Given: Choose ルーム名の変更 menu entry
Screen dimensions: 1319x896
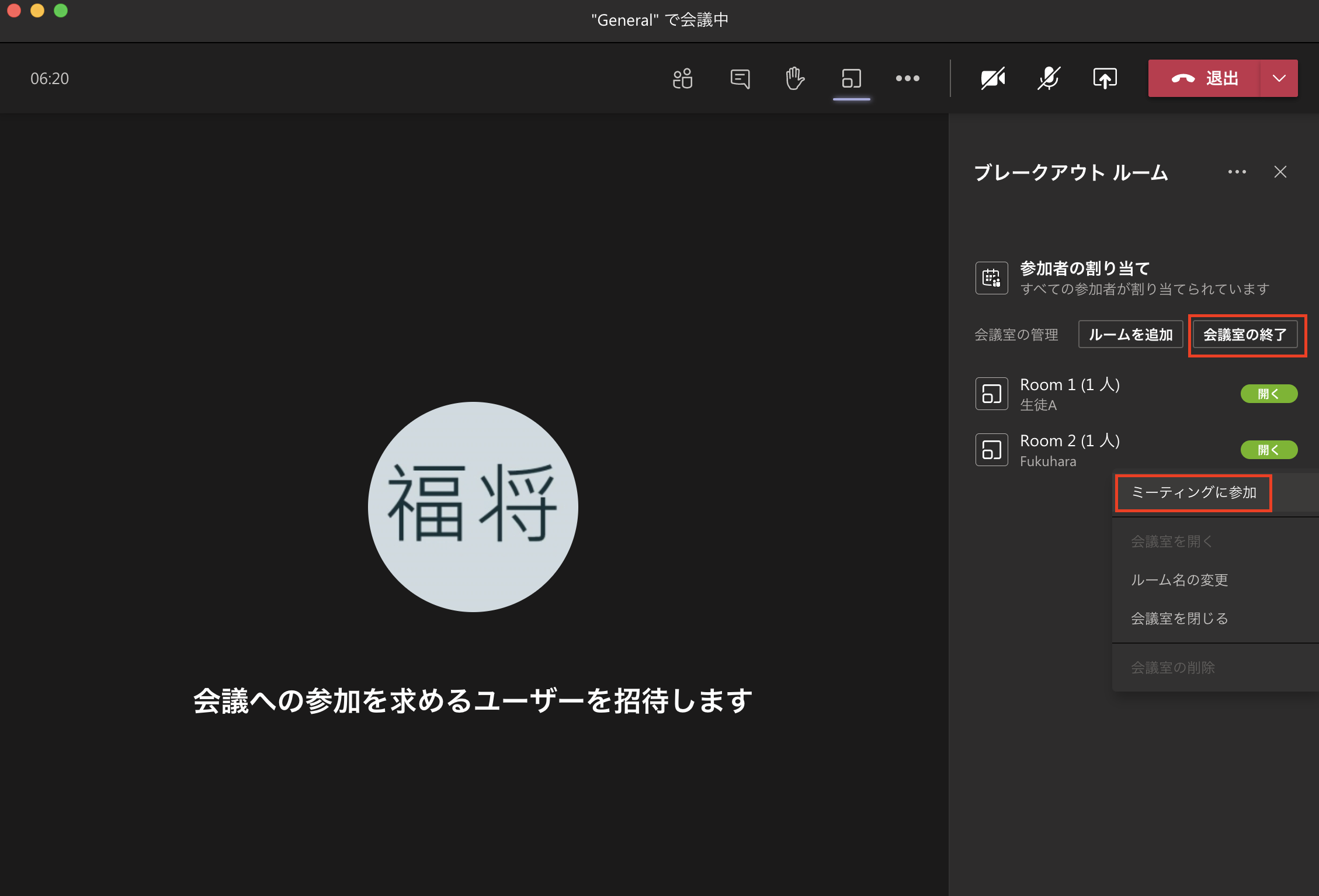Looking at the screenshot, I should click(x=1179, y=579).
